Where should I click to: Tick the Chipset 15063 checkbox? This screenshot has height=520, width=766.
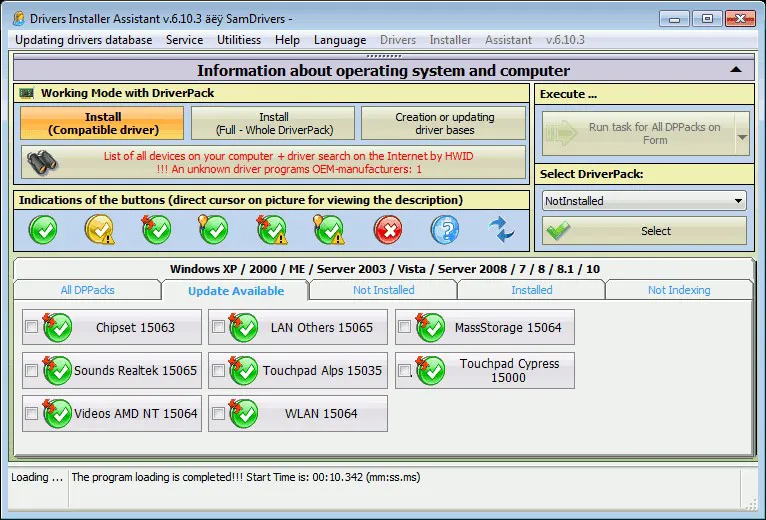(31, 327)
